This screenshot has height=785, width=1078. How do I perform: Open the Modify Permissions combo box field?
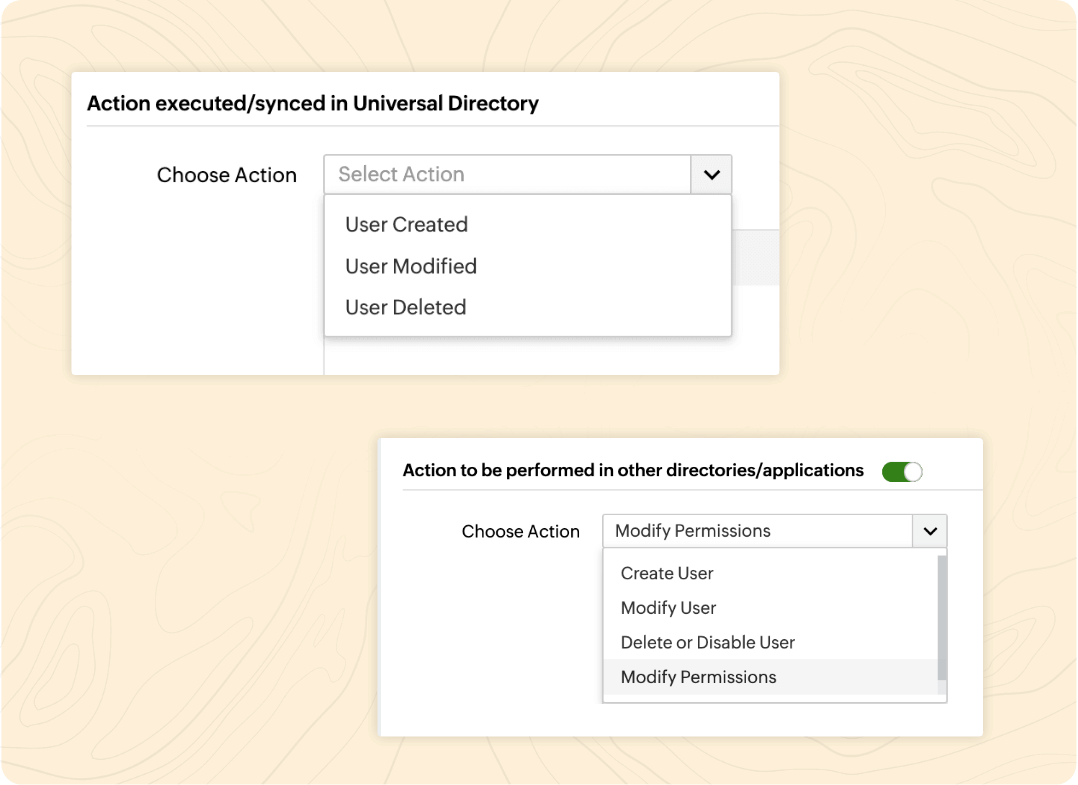(x=757, y=531)
